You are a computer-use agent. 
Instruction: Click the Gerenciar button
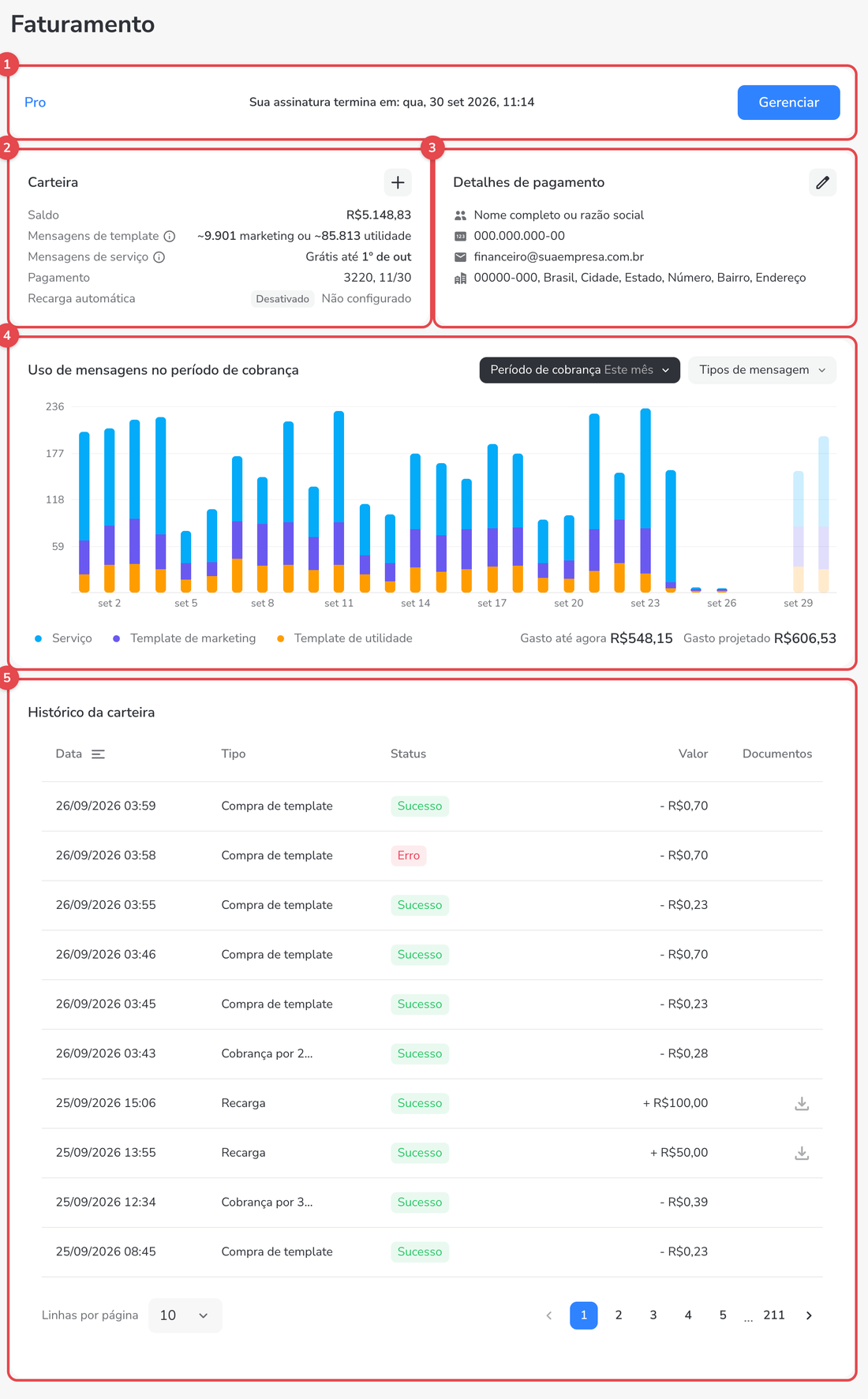[x=788, y=103]
